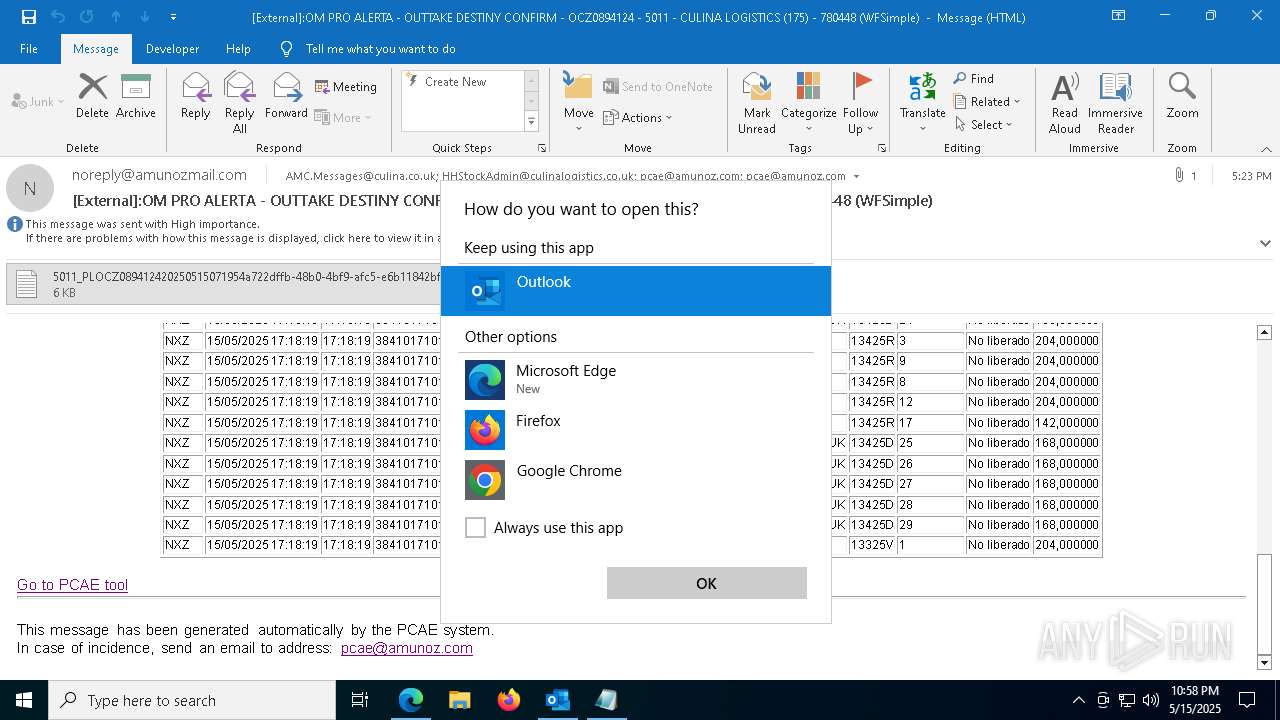Expand the message header chevron
The image size is (1280, 720).
[1265, 243]
